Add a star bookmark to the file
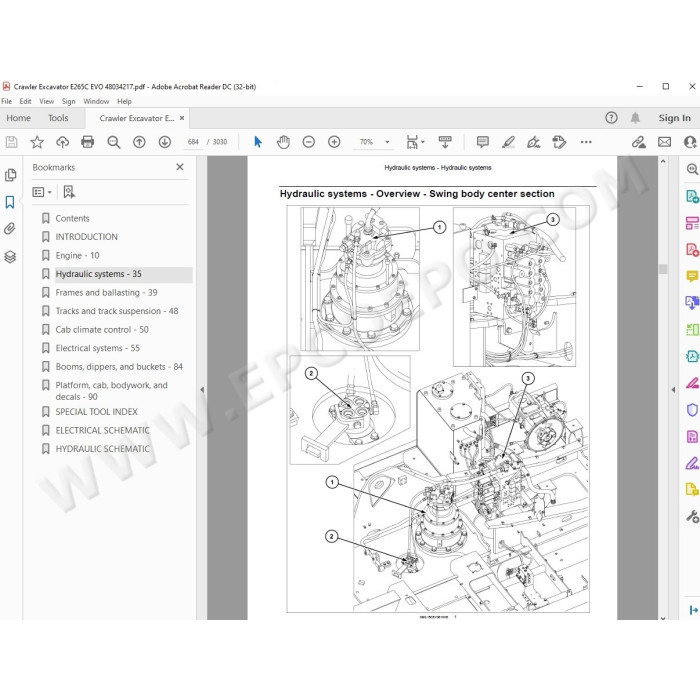The width and height of the screenshot is (700, 700). 37,142
